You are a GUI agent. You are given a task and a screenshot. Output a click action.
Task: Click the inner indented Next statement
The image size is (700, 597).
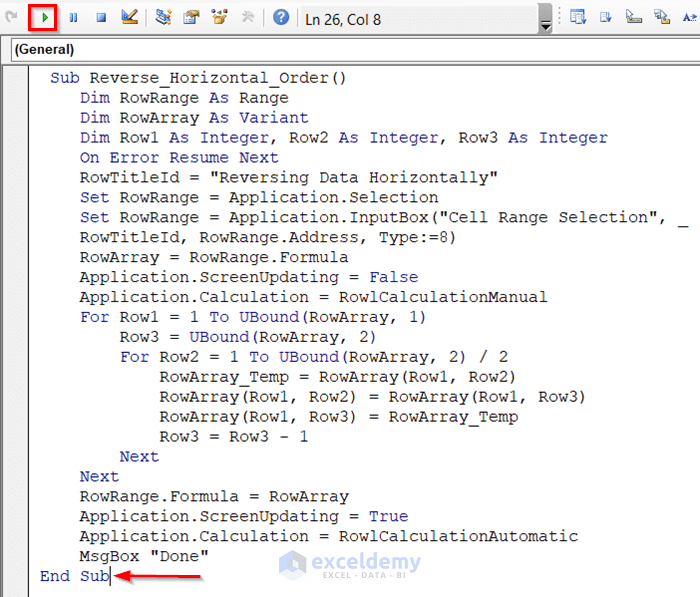[x=139, y=457]
